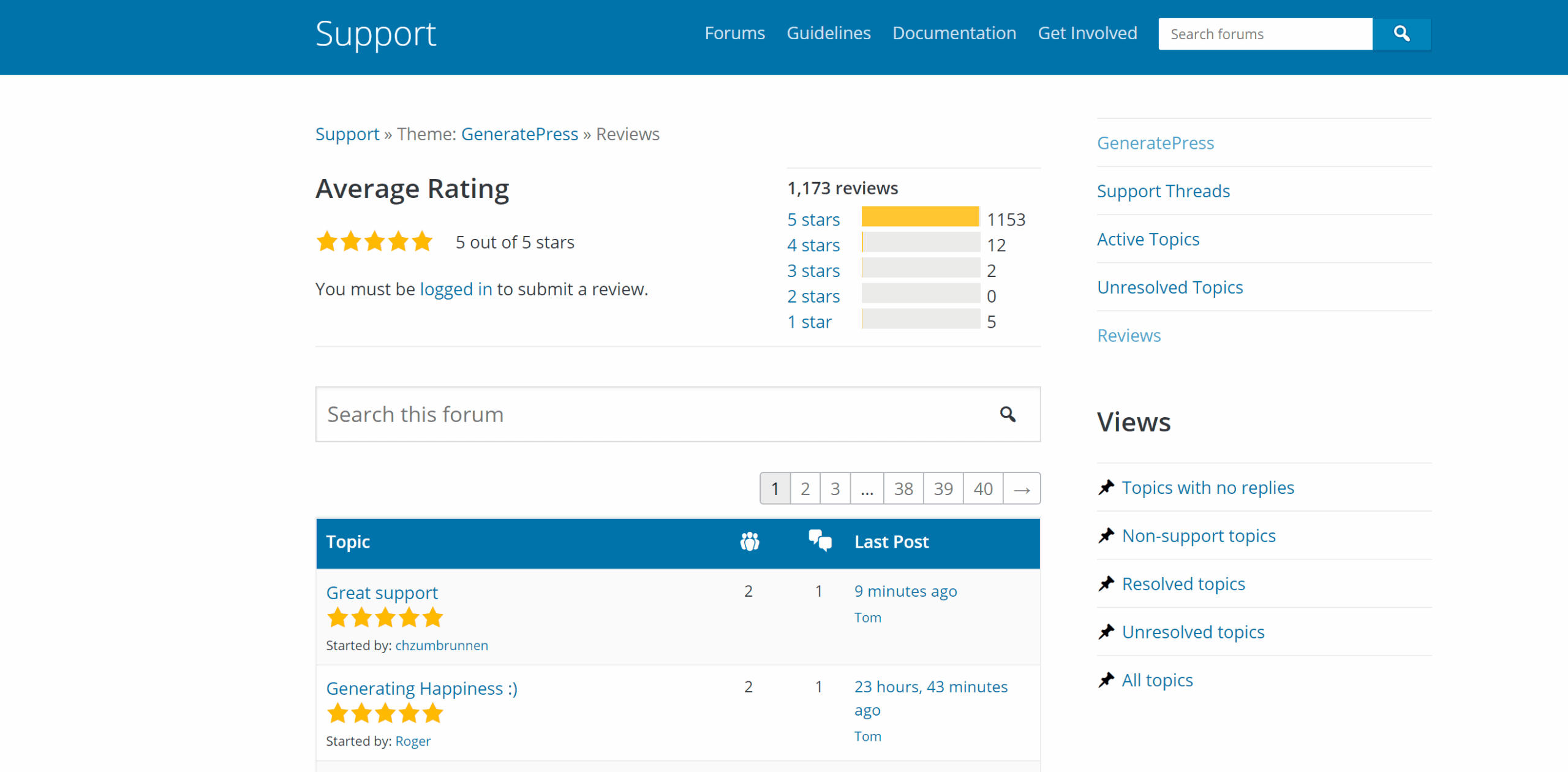
Task: Filter reviews by 3 stars
Action: [x=813, y=271]
